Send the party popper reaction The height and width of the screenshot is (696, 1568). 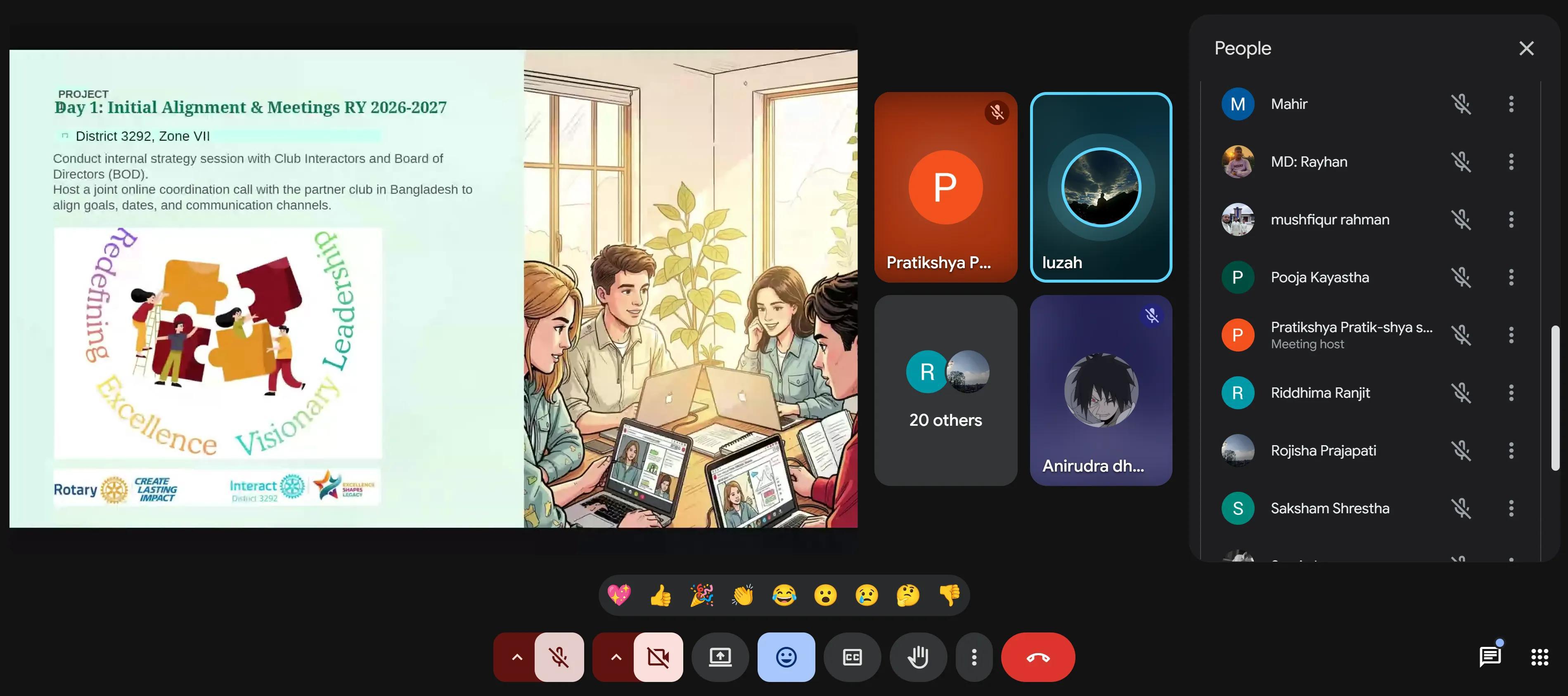tap(702, 595)
